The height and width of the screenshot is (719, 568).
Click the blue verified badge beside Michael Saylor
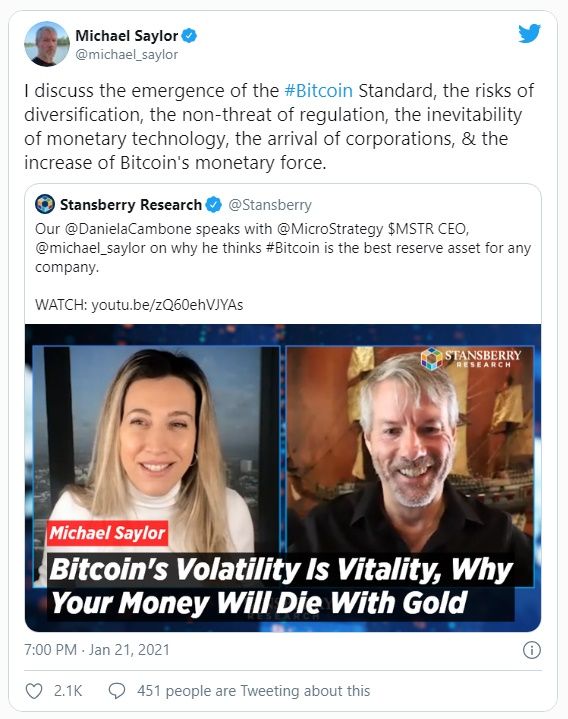pos(190,36)
